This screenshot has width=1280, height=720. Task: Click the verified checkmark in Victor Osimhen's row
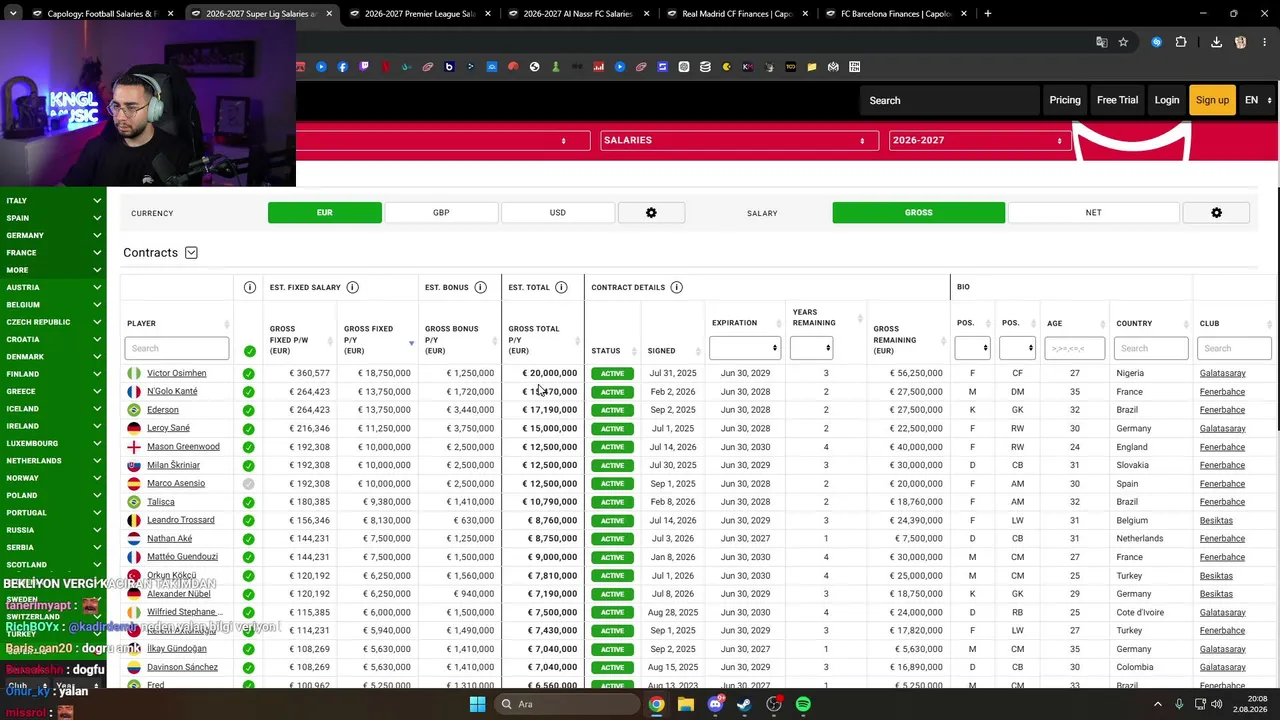[248, 373]
